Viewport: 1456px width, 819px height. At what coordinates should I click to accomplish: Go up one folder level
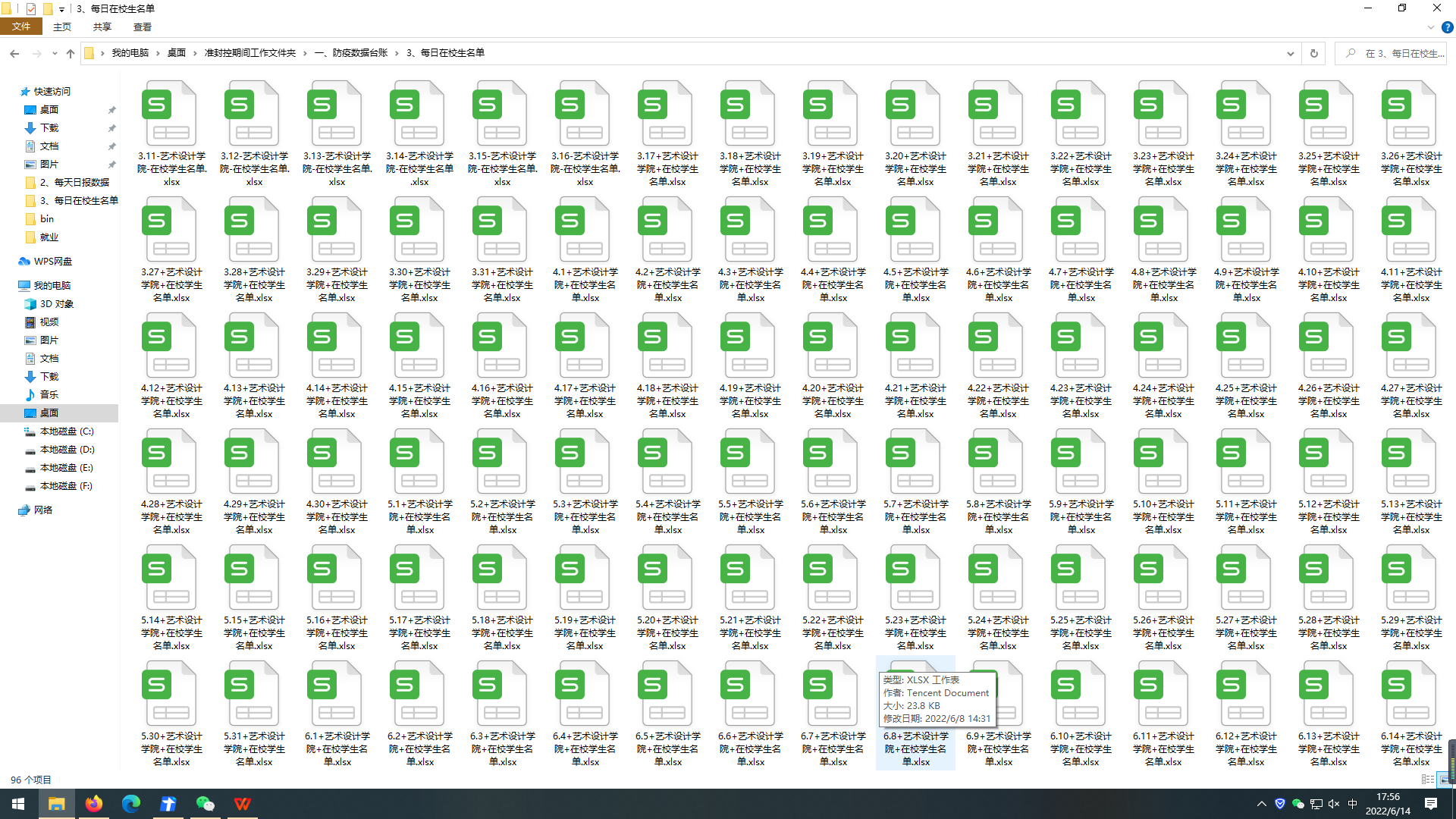[71, 53]
